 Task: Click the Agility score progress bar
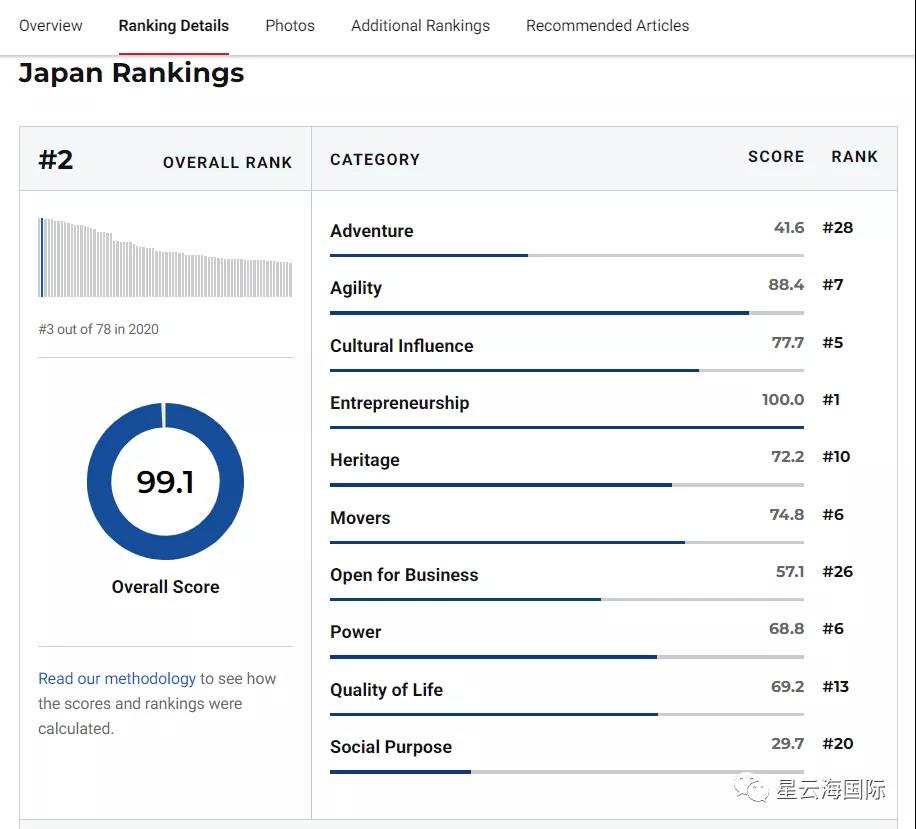[x=566, y=313]
